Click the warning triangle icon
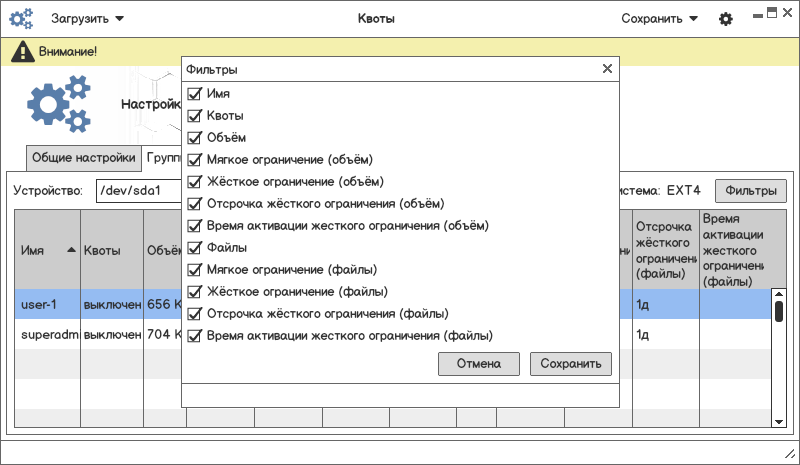Image resolution: width=800 pixels, height=465 pixels. click(22, 51)
